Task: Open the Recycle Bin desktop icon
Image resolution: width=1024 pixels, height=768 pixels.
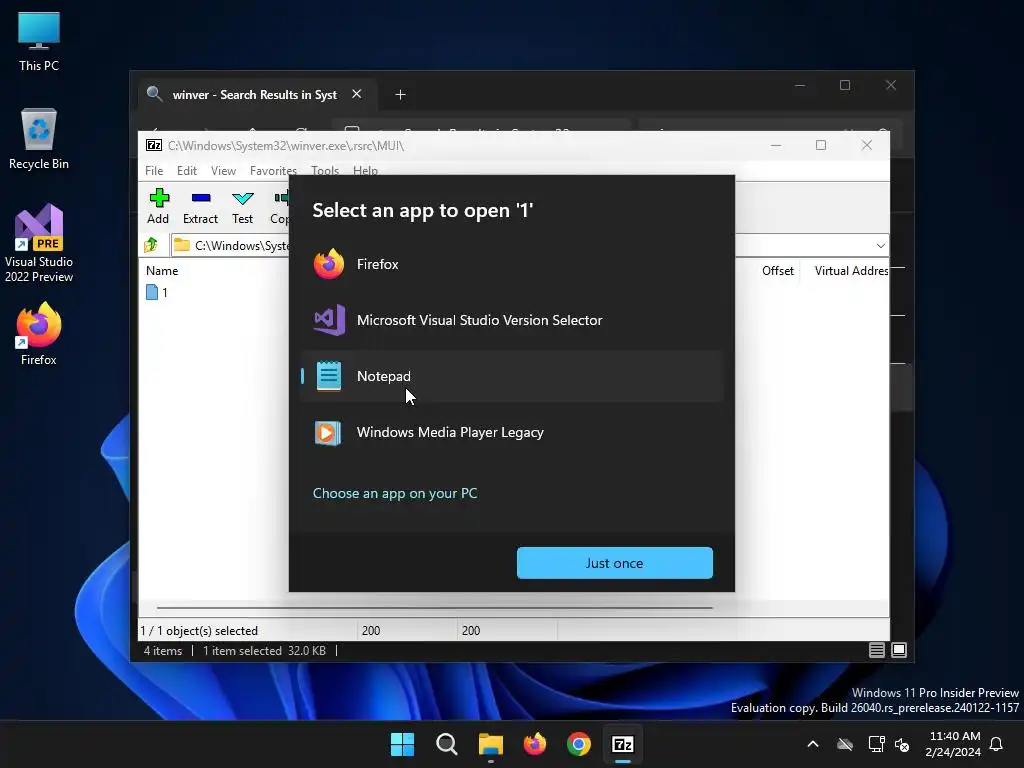Action: click(x=39, y=140)
